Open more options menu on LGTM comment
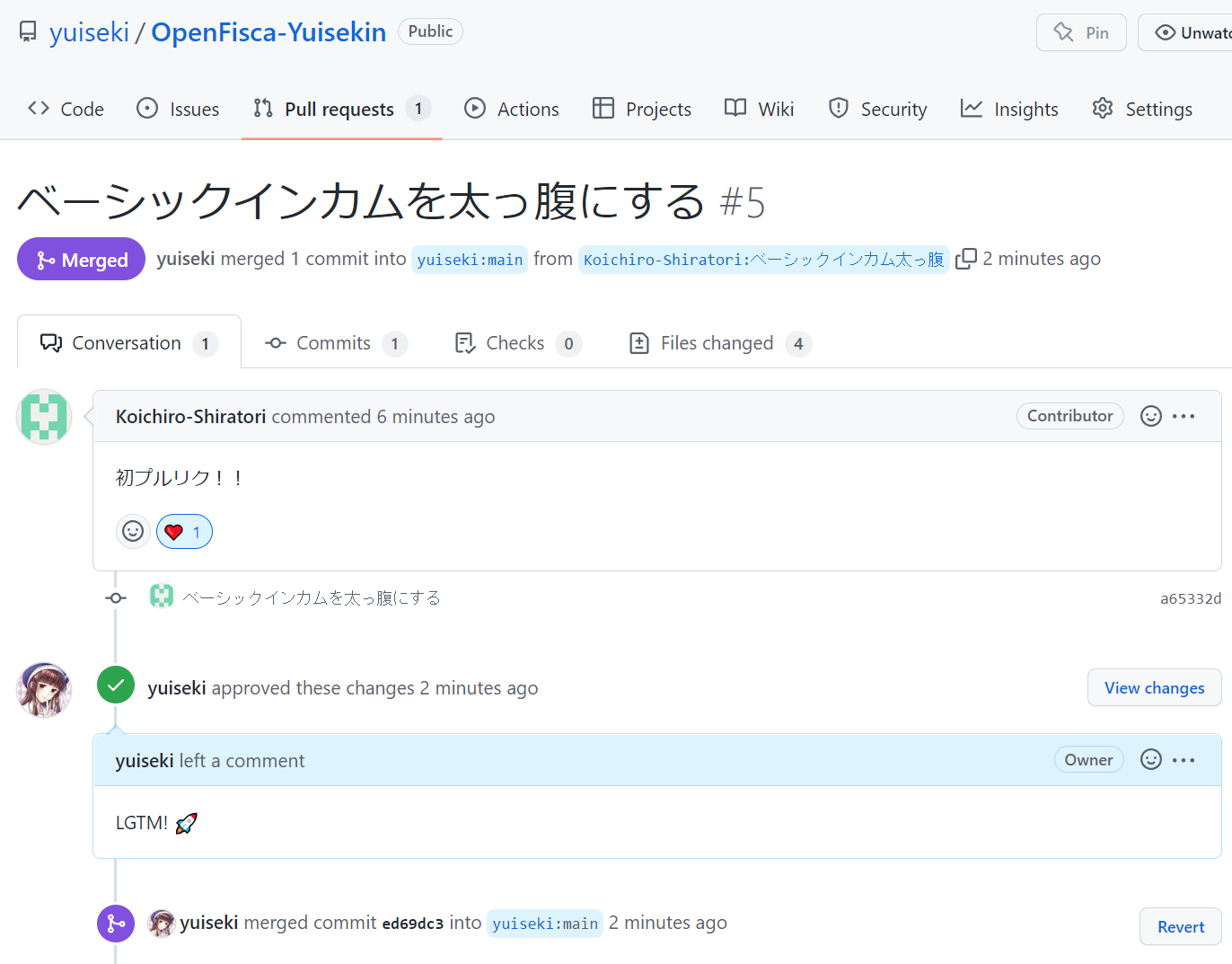 pyautogui.click(x=1184, y=760)
